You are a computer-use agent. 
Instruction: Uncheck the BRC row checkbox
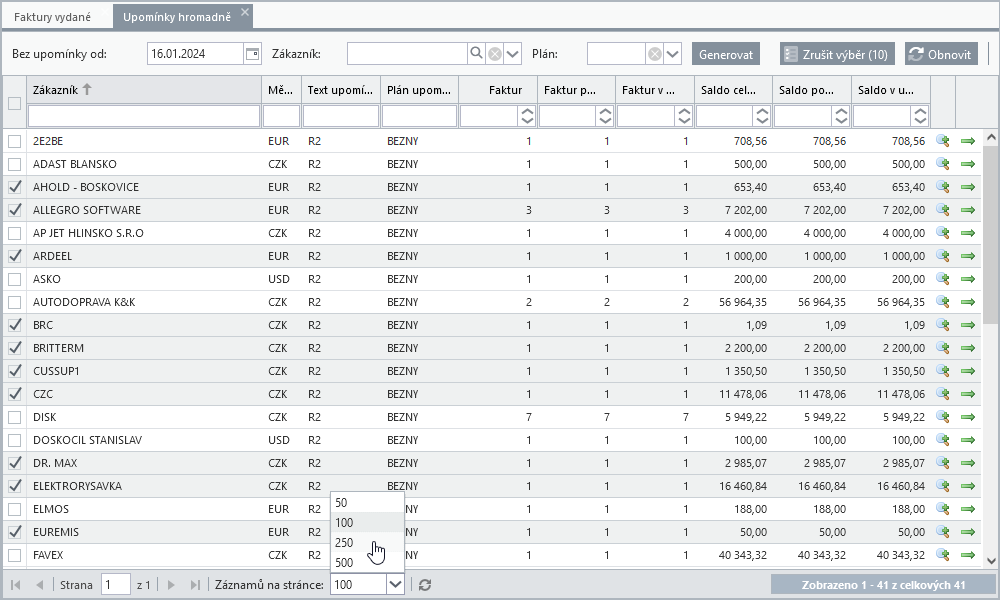point(15,325)
